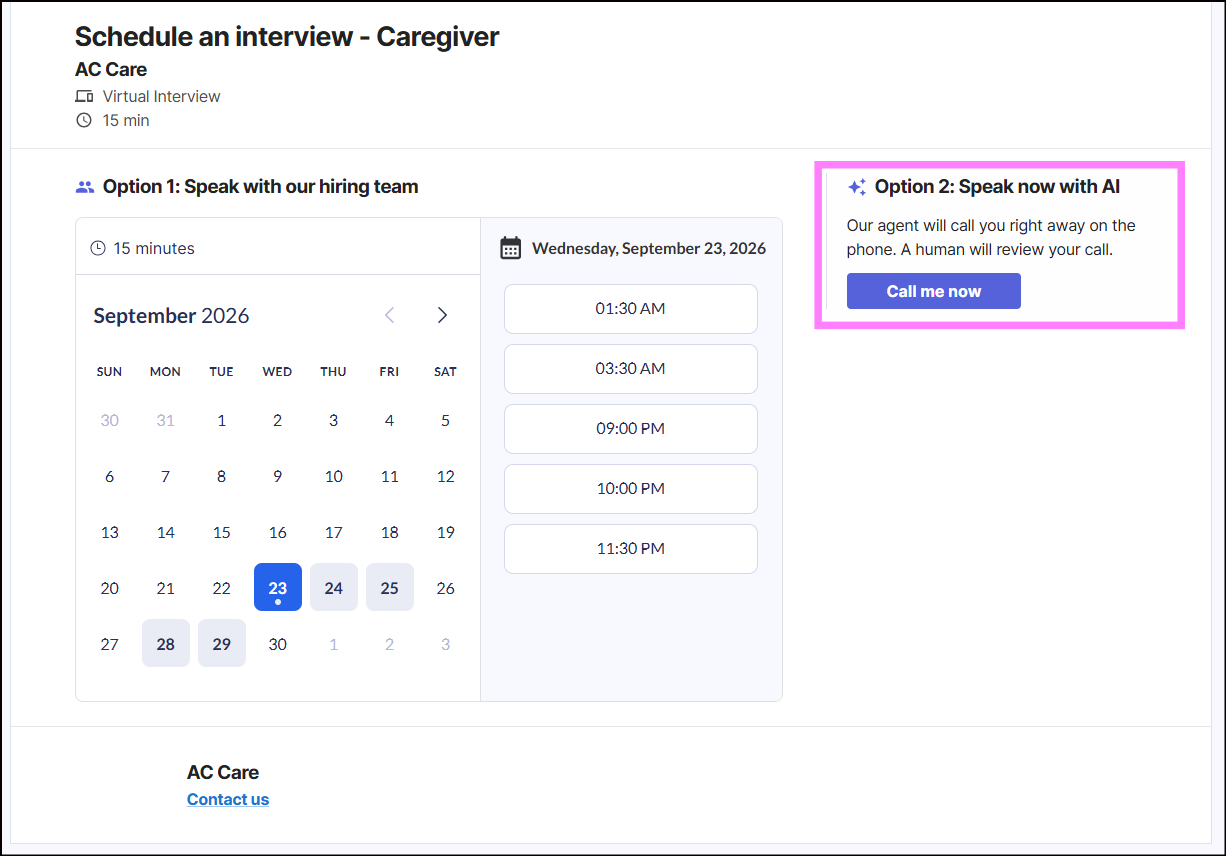
Task: Select the 10:00 PM time slot
Action: (631, 489)
